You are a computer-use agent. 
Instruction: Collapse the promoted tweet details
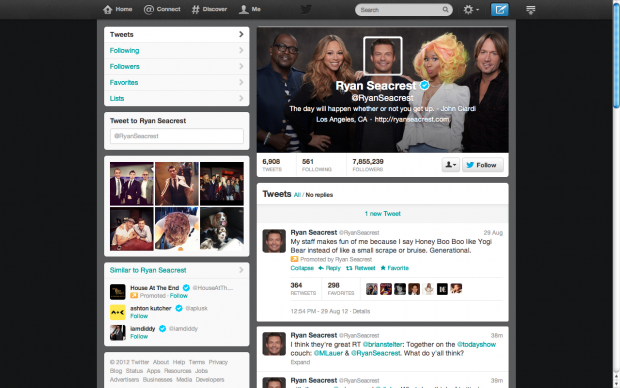pos(302,268)
